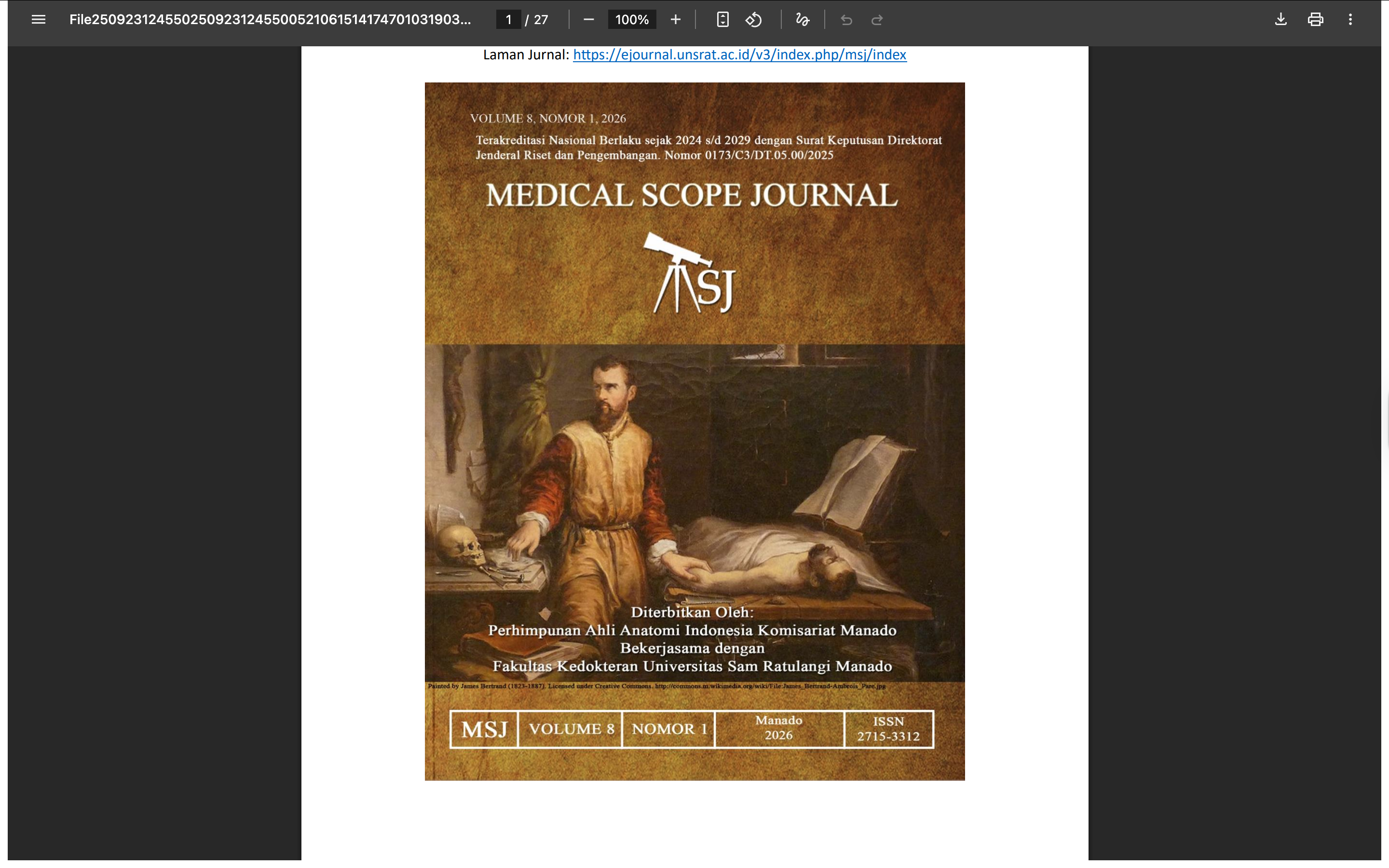Click the zoom out minus button
The width and height of the screenshot is (1389, 868).
(x=588, y=19)
